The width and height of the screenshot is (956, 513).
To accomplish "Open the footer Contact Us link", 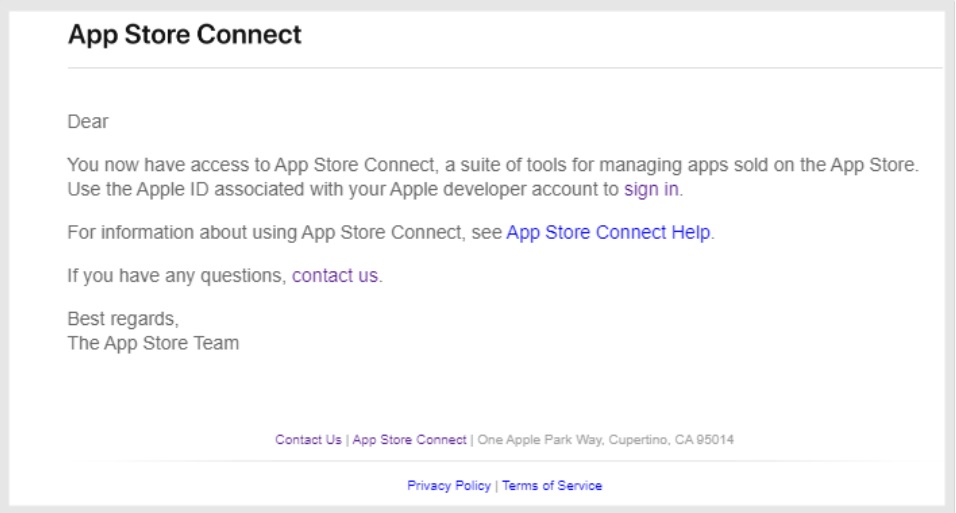I will tap(308, 440).
